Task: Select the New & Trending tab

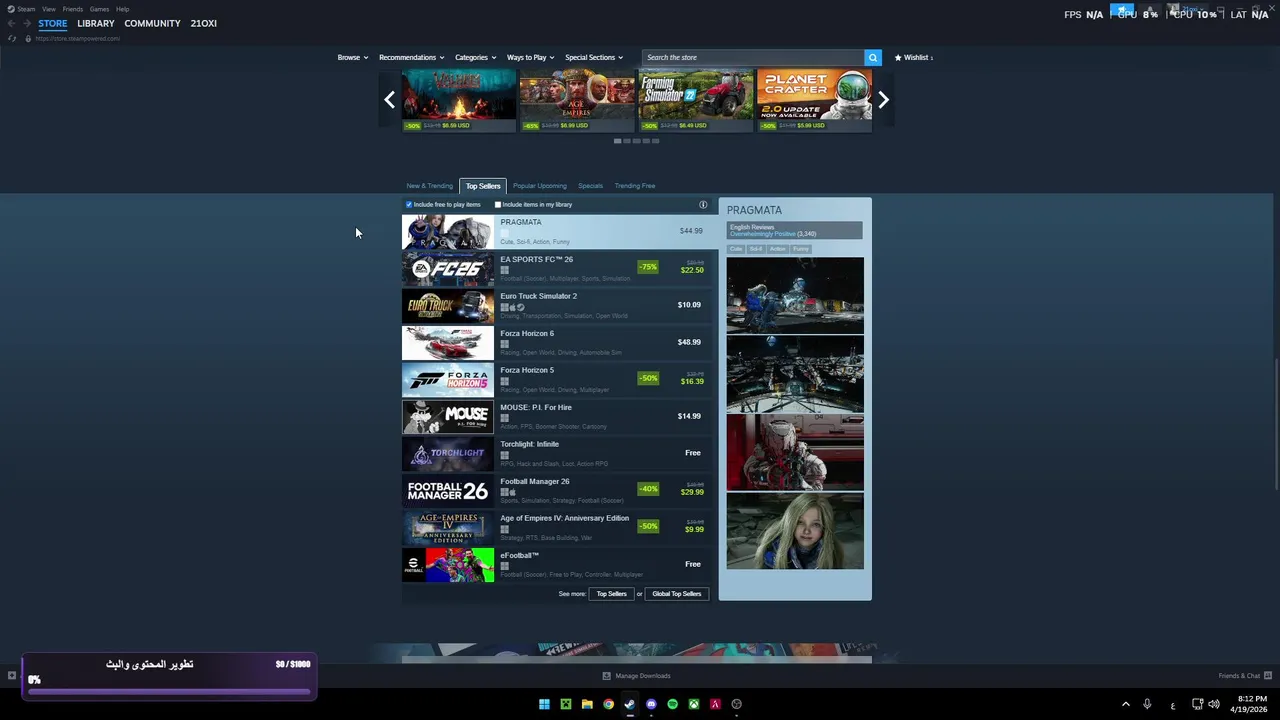Action: [429, 186]
